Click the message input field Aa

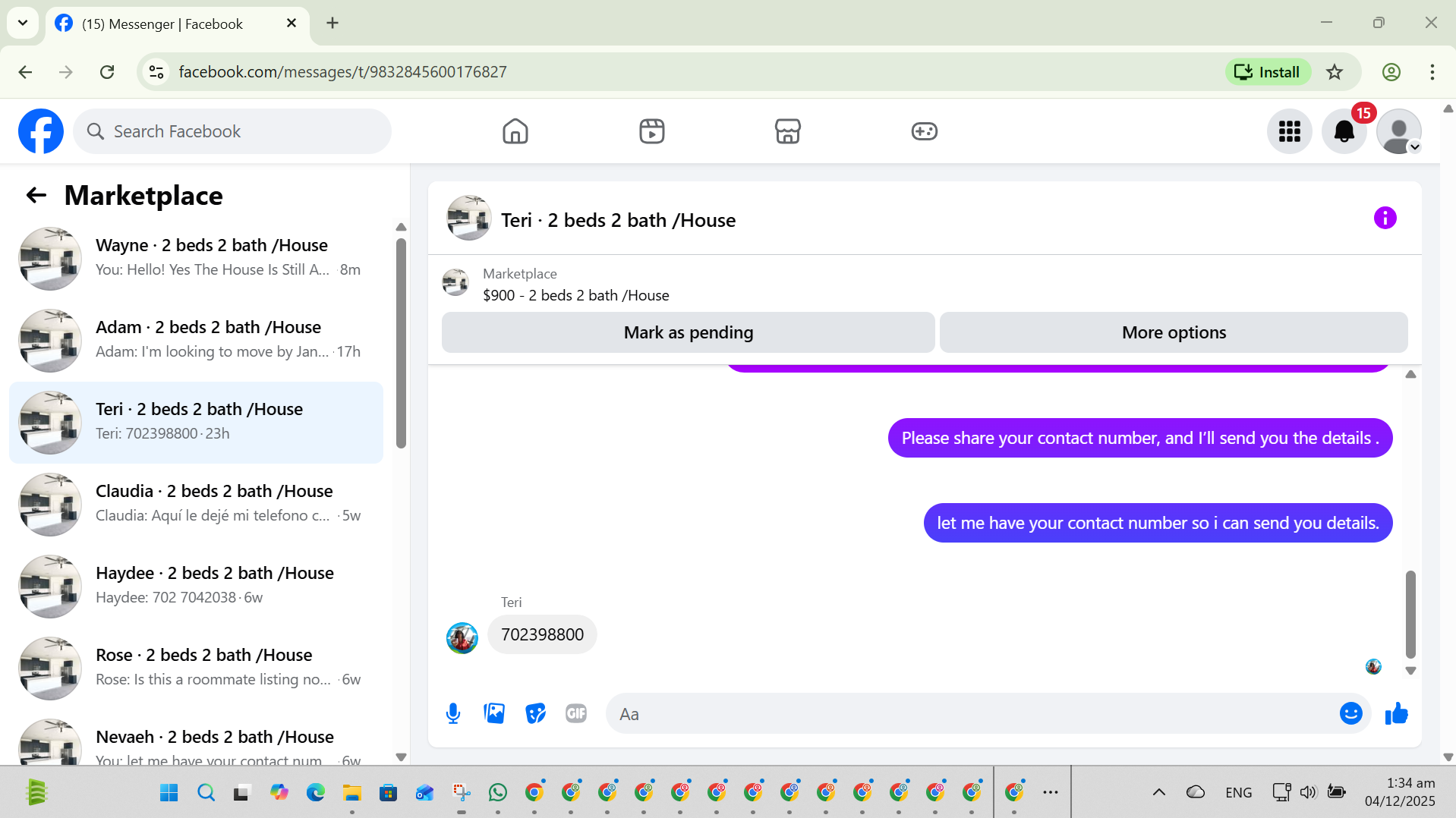click(972, 713)
